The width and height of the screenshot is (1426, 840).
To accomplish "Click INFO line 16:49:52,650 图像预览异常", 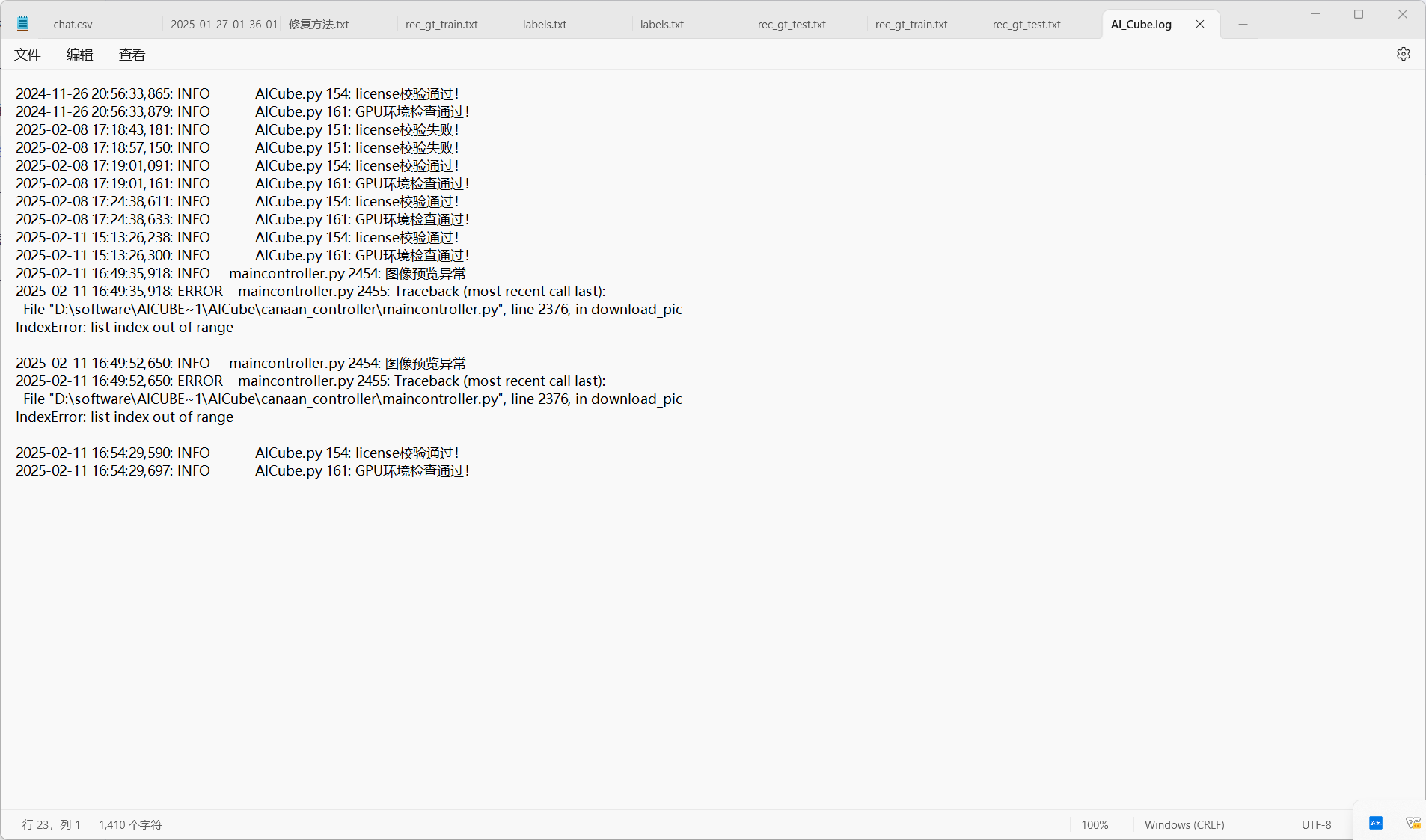I will [241, 363].
